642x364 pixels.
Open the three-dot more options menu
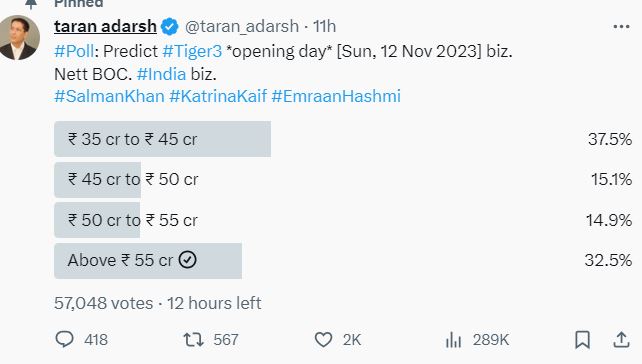point(621,27)
